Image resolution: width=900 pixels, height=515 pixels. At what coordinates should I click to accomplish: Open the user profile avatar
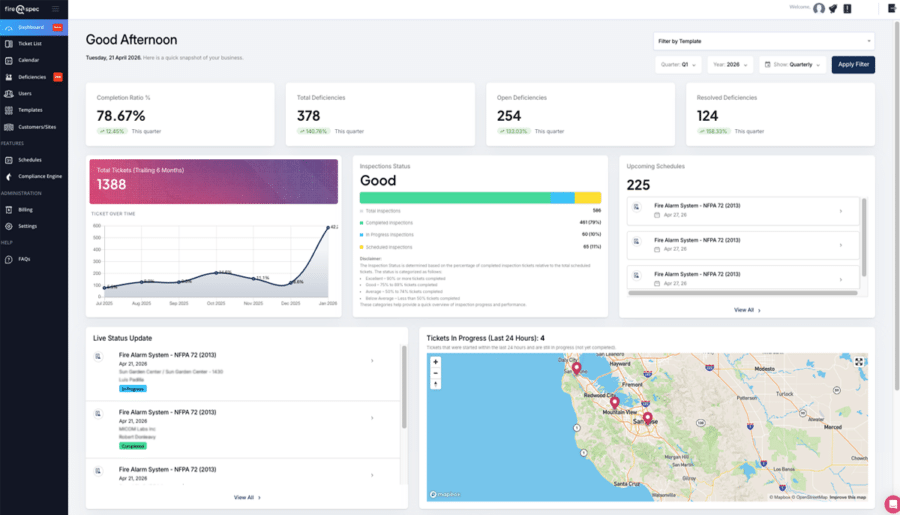819,8
